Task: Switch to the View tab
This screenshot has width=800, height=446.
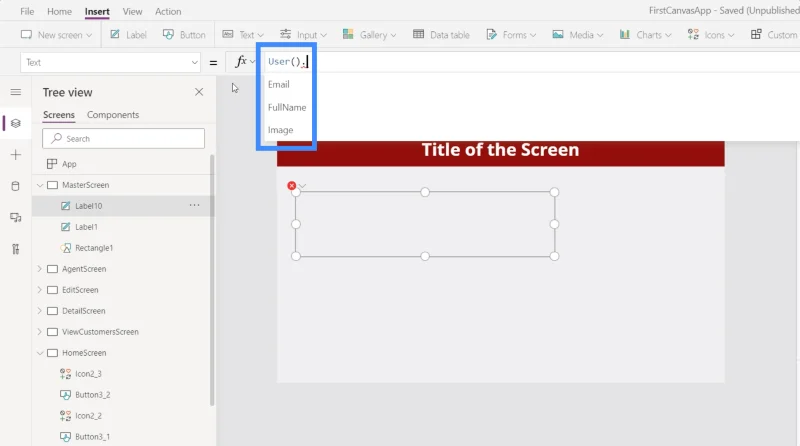Action: pos(132,11)
